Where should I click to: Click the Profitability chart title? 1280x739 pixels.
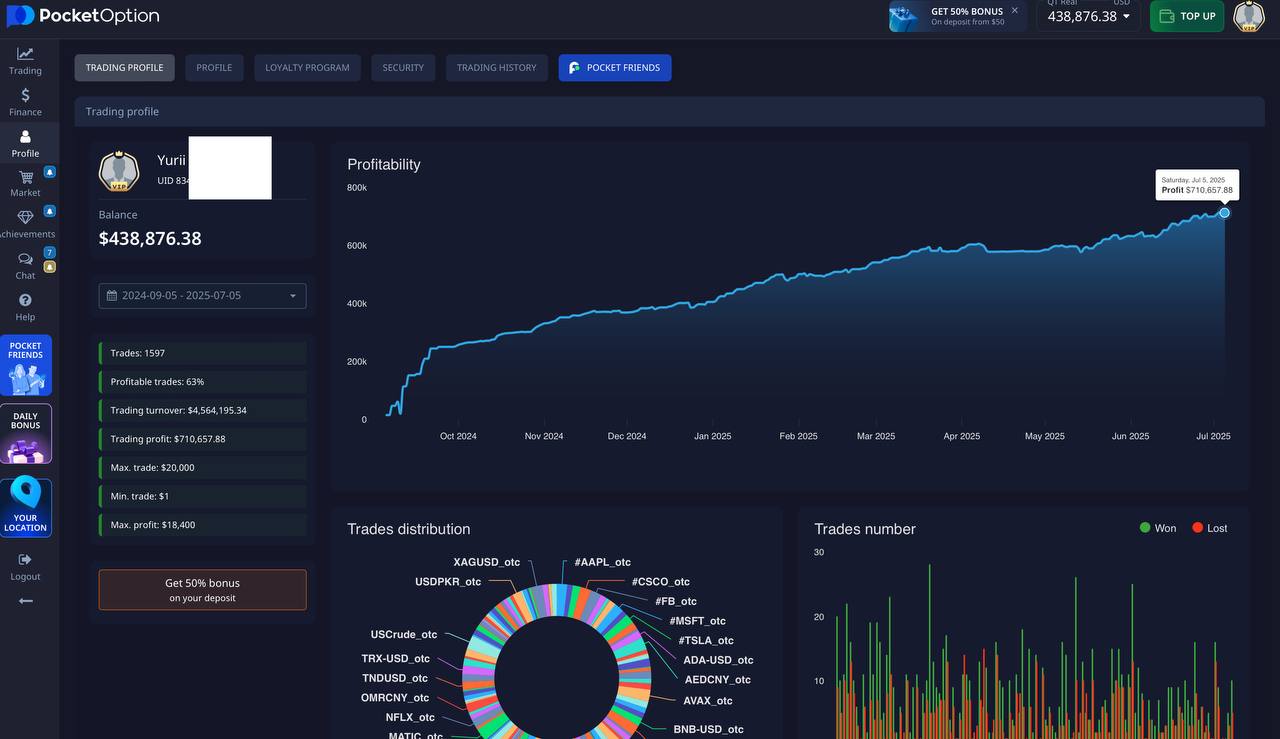coord(384,164)
